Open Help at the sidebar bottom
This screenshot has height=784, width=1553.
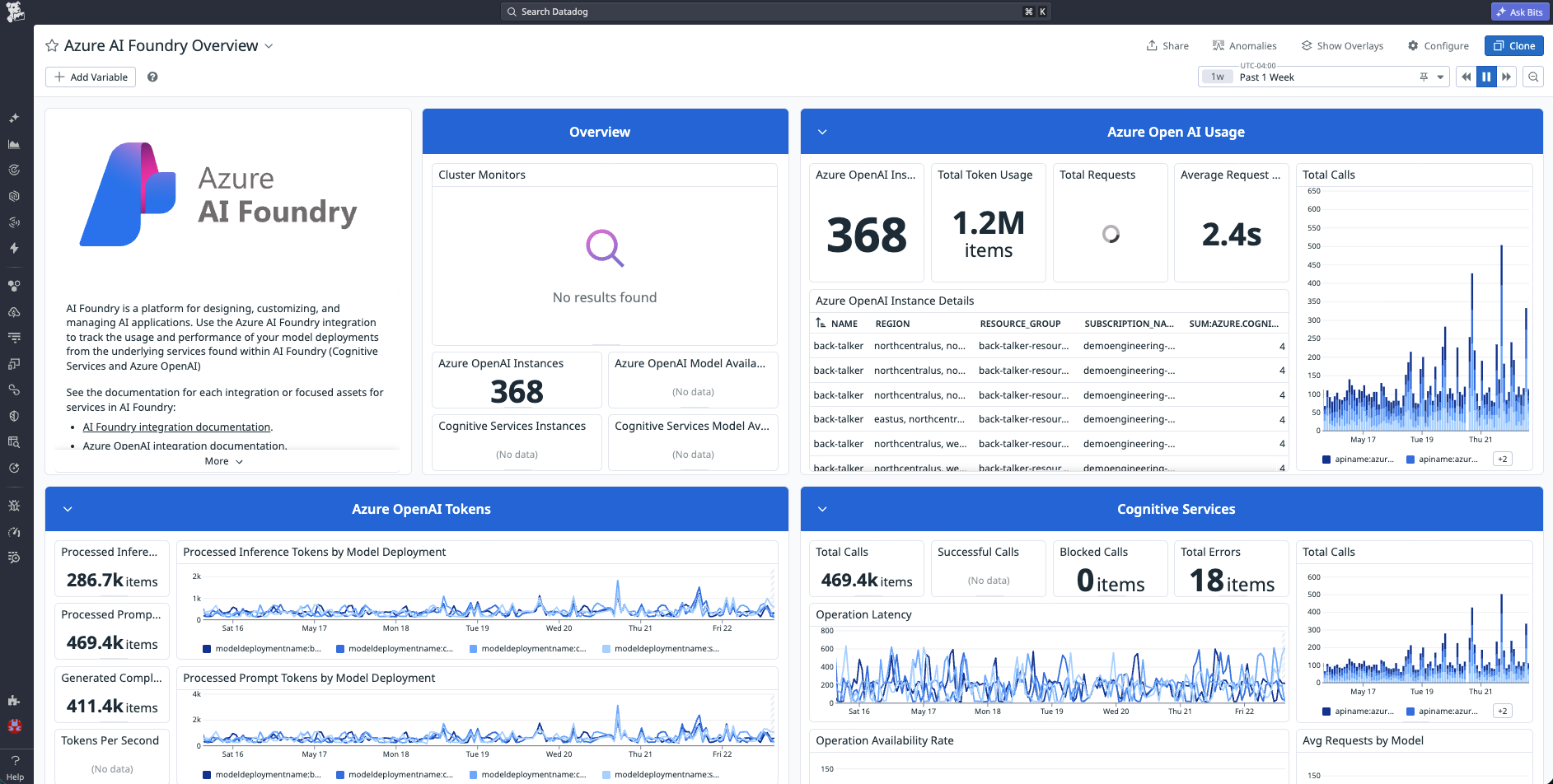coord(15,766)
